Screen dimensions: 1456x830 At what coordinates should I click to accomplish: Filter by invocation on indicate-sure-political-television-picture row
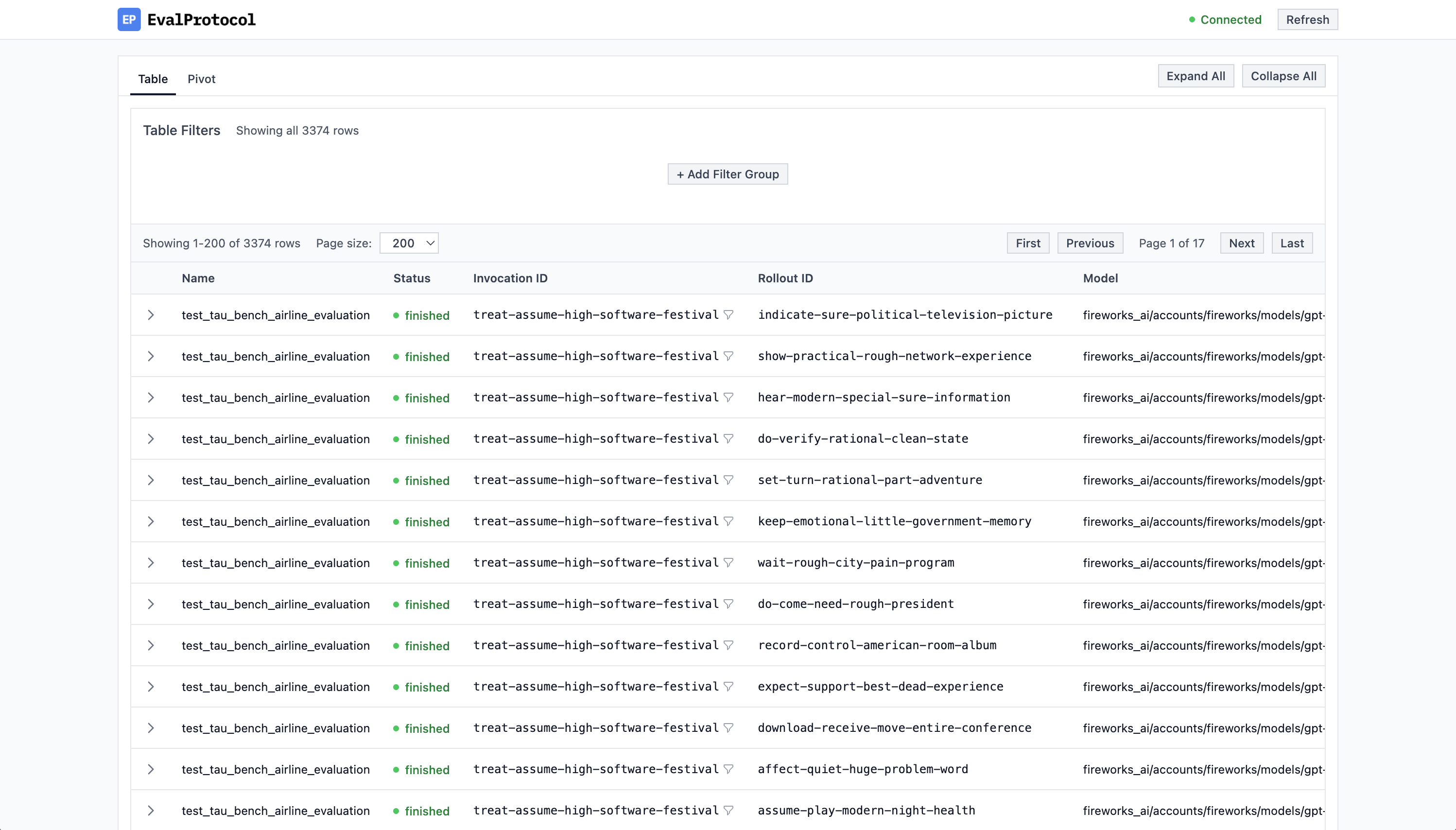coord(728,315)
